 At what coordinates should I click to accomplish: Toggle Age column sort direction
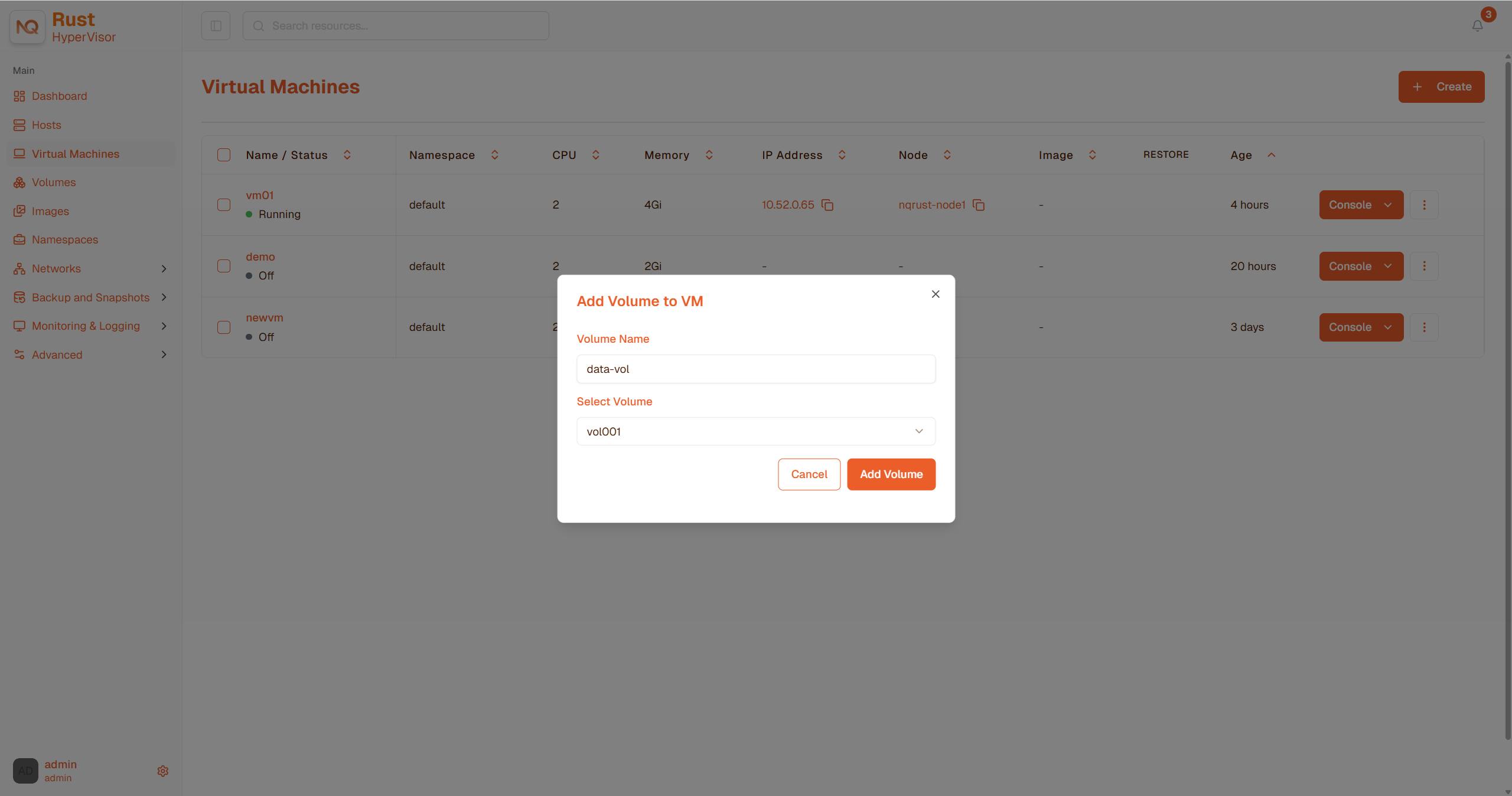coord(1272,155)
